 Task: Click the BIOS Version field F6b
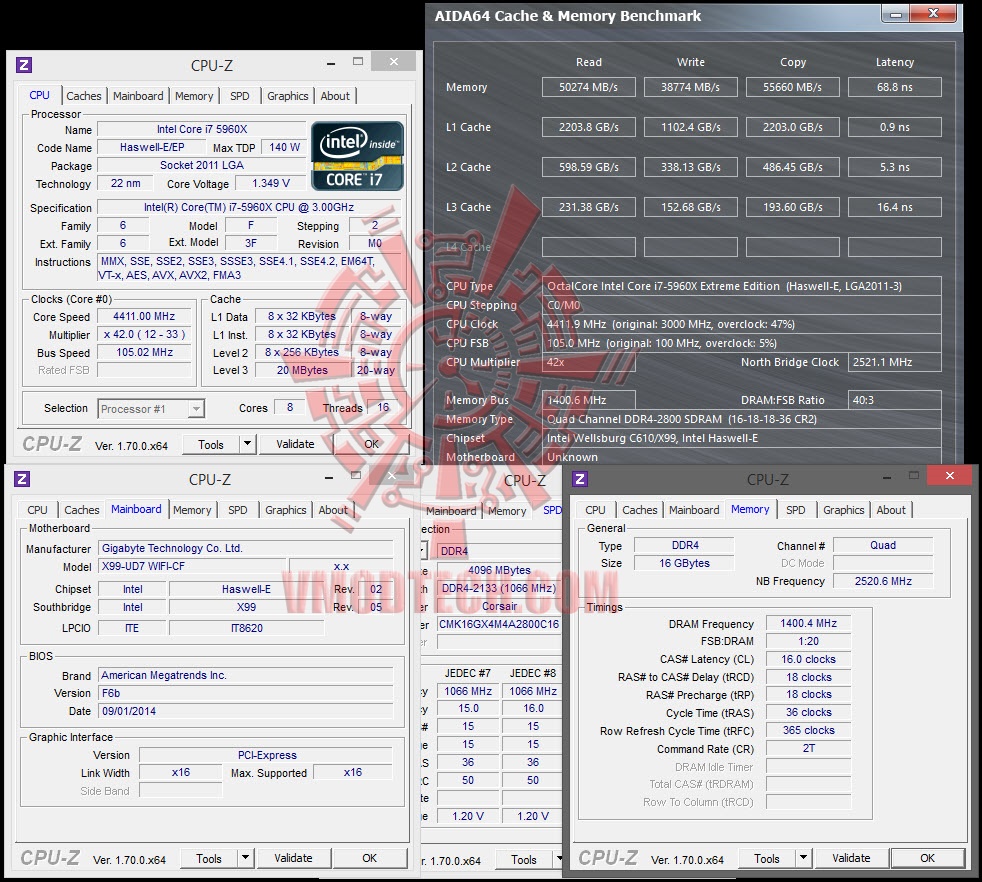246,693
